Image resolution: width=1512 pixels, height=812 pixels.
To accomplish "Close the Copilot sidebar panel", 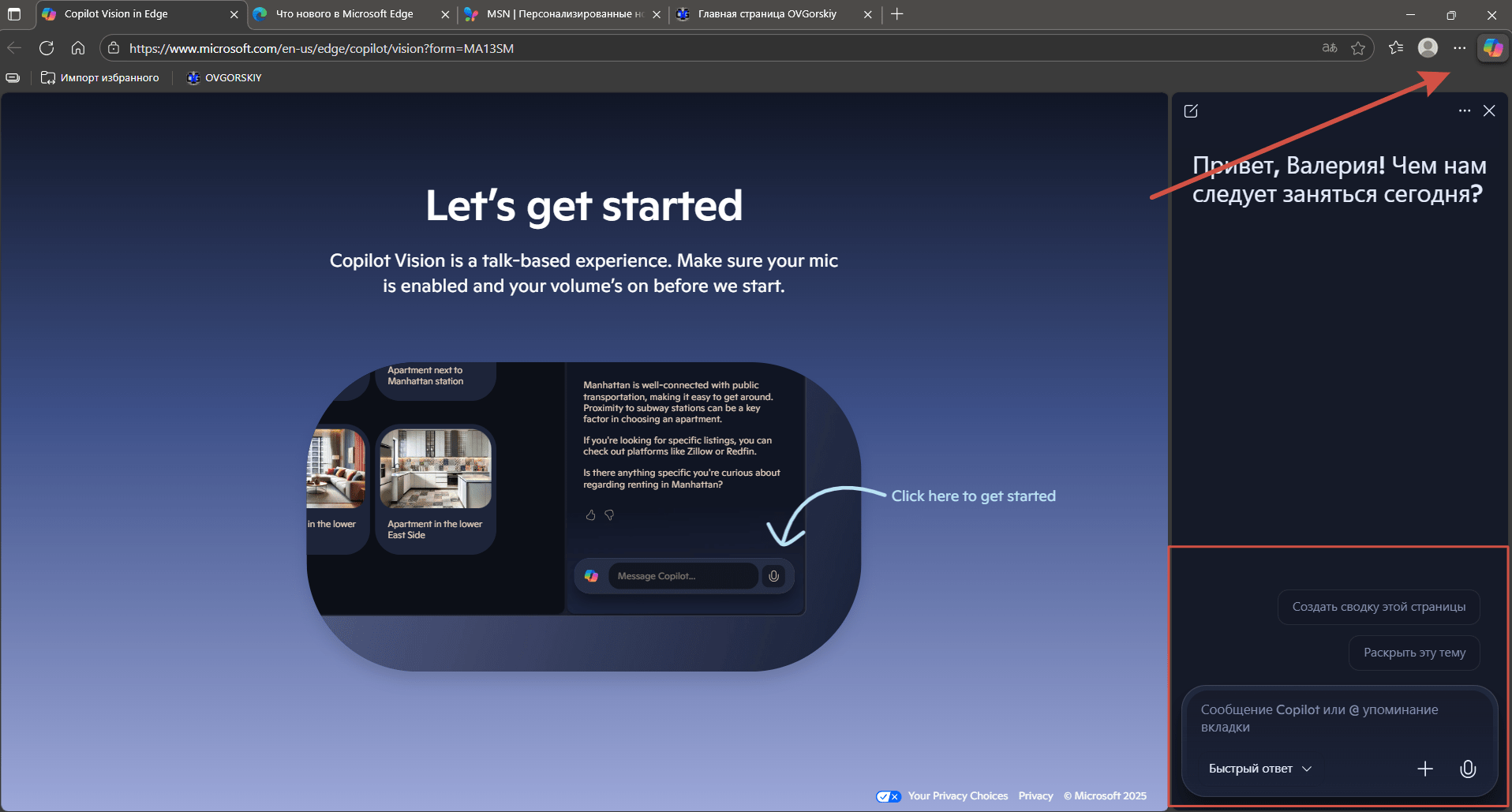I will (x=1489, y=111).
